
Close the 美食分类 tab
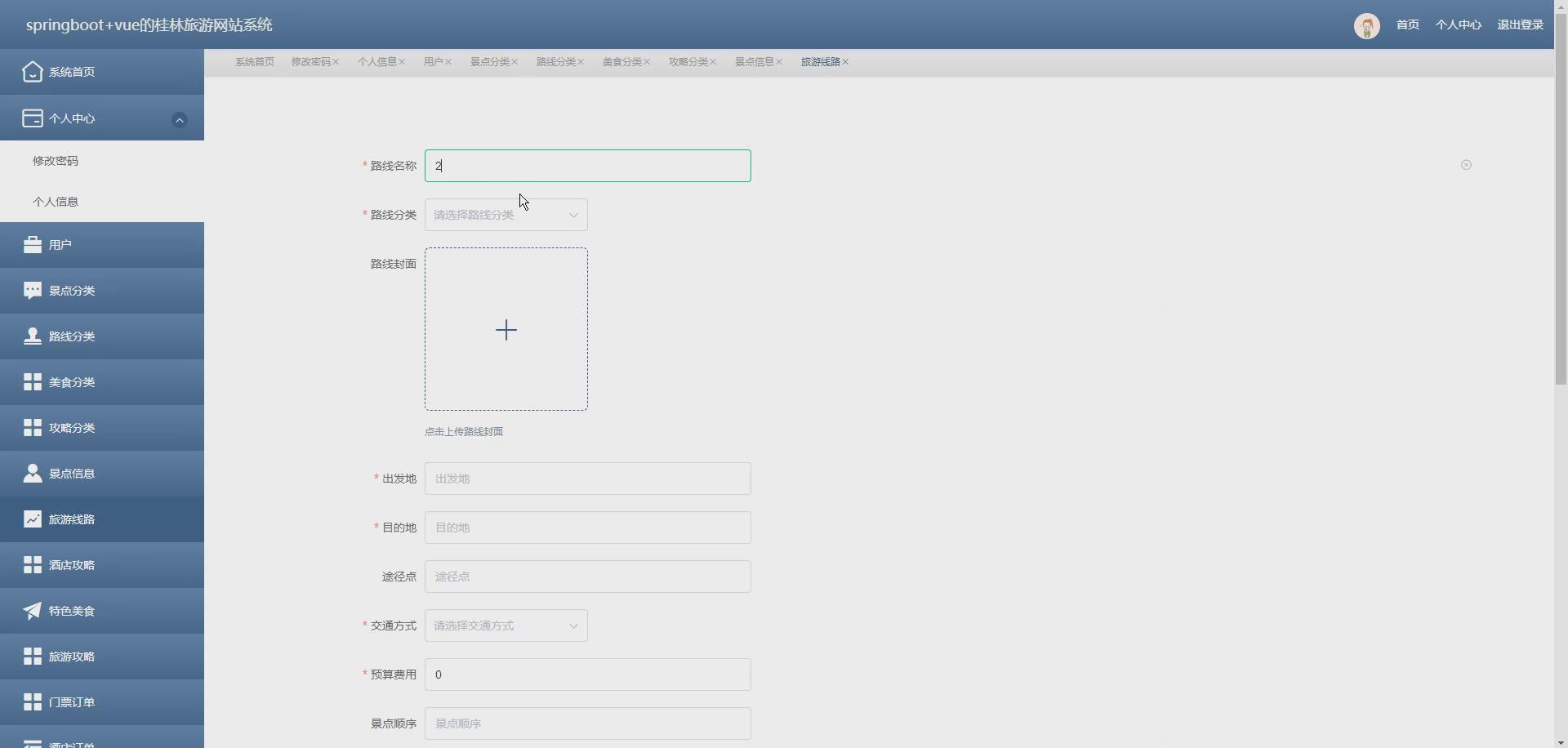point(647,62)
